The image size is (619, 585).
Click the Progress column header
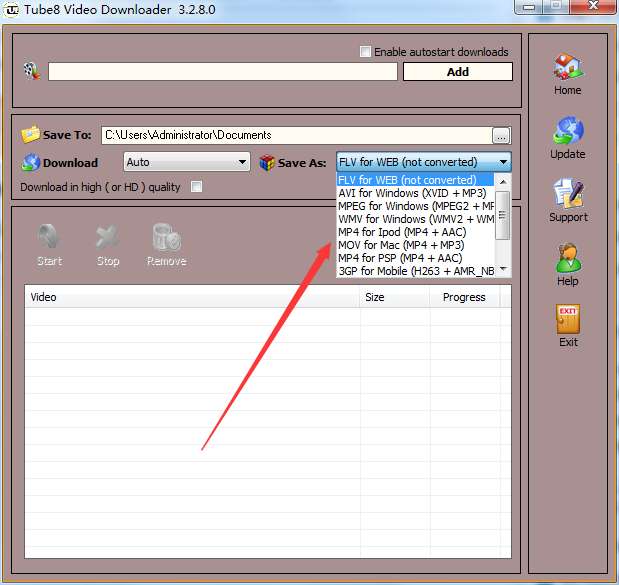[x=465, y=297]
